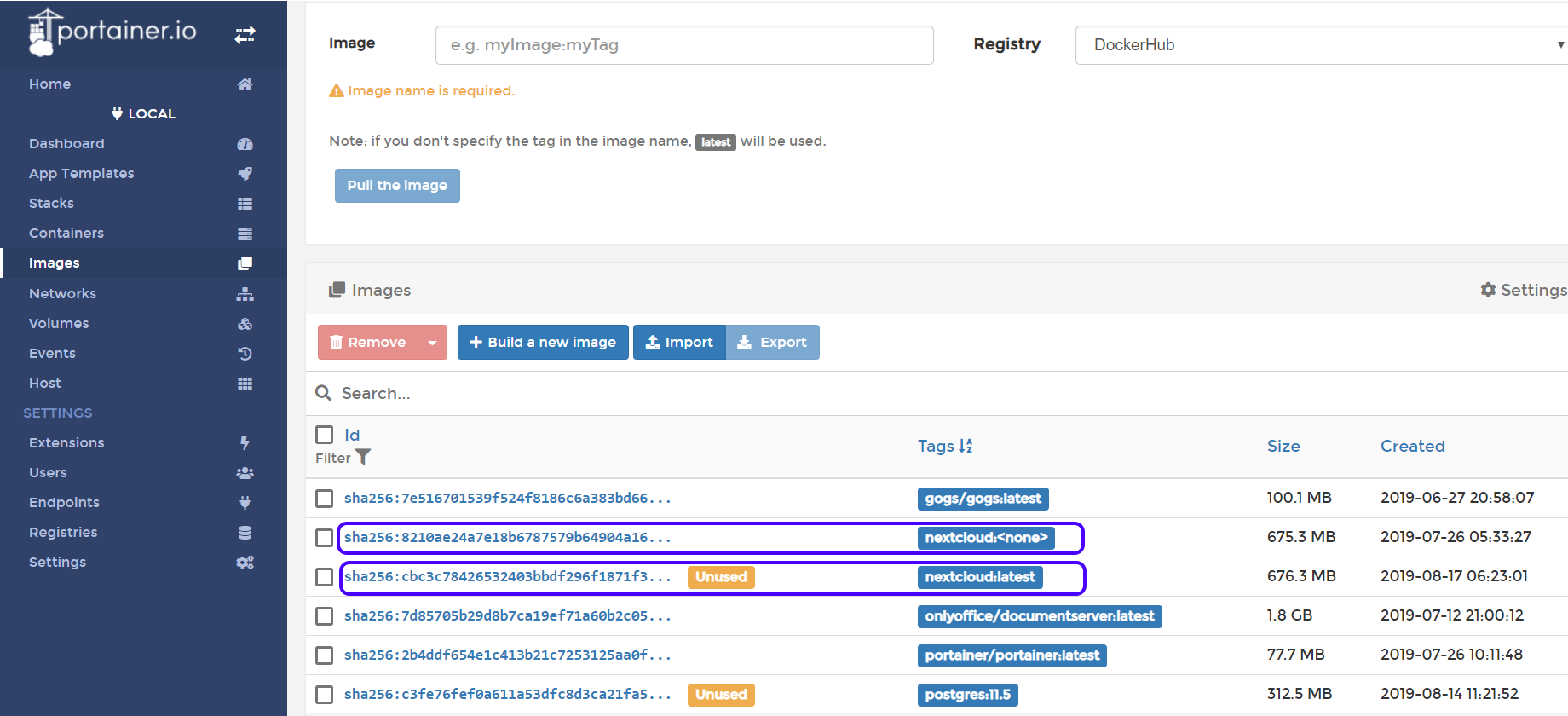Click the LOCAL endpoint plug icon

[x=118, y=113]
